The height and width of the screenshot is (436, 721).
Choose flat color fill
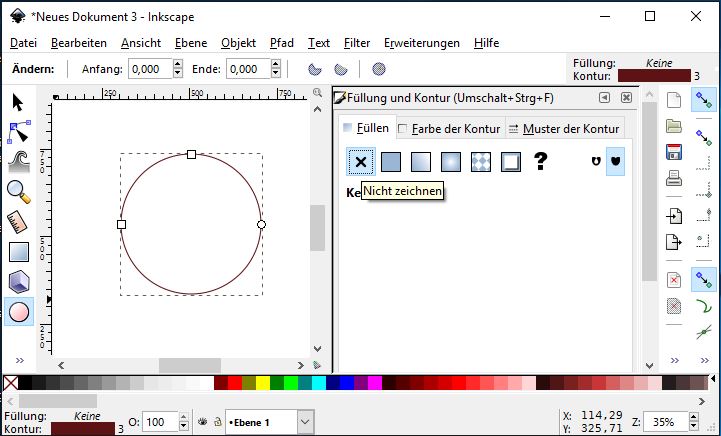click(391, 162)
